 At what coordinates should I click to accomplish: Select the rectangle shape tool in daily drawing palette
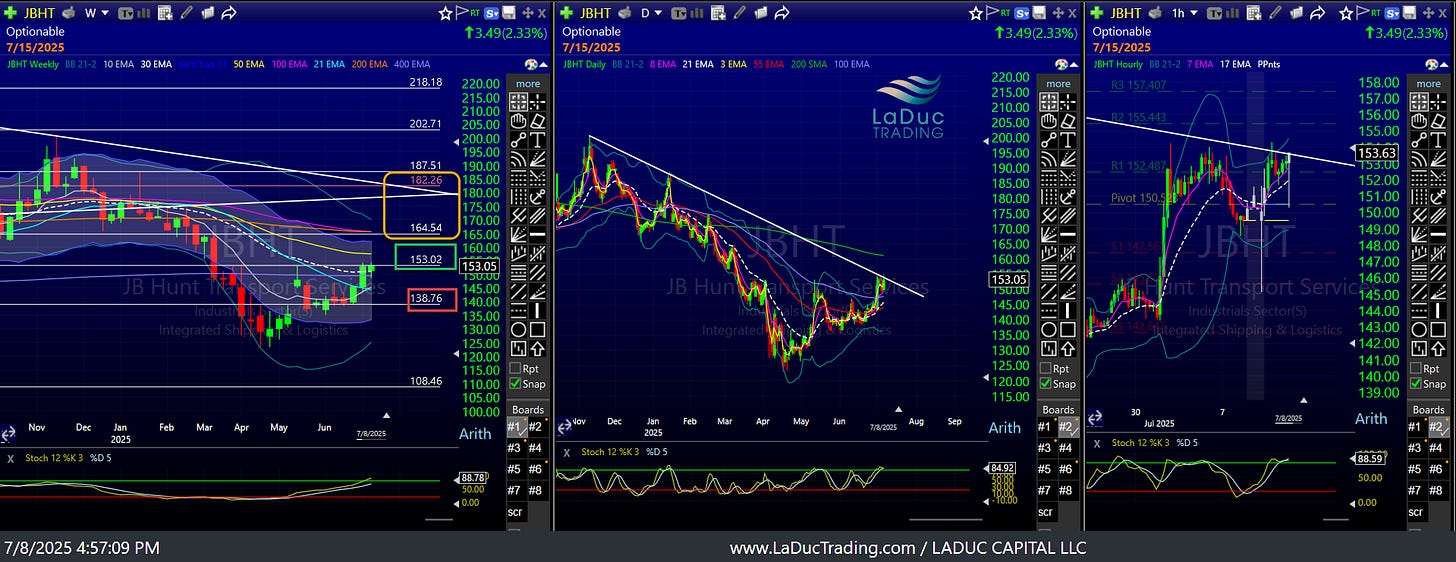1068,327
